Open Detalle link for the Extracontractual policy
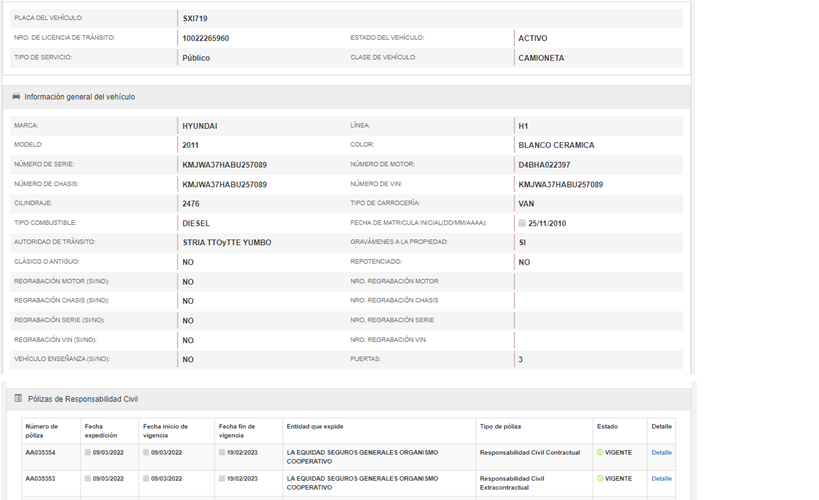Screen dimensions: 819x500 (x=661, y=479)
